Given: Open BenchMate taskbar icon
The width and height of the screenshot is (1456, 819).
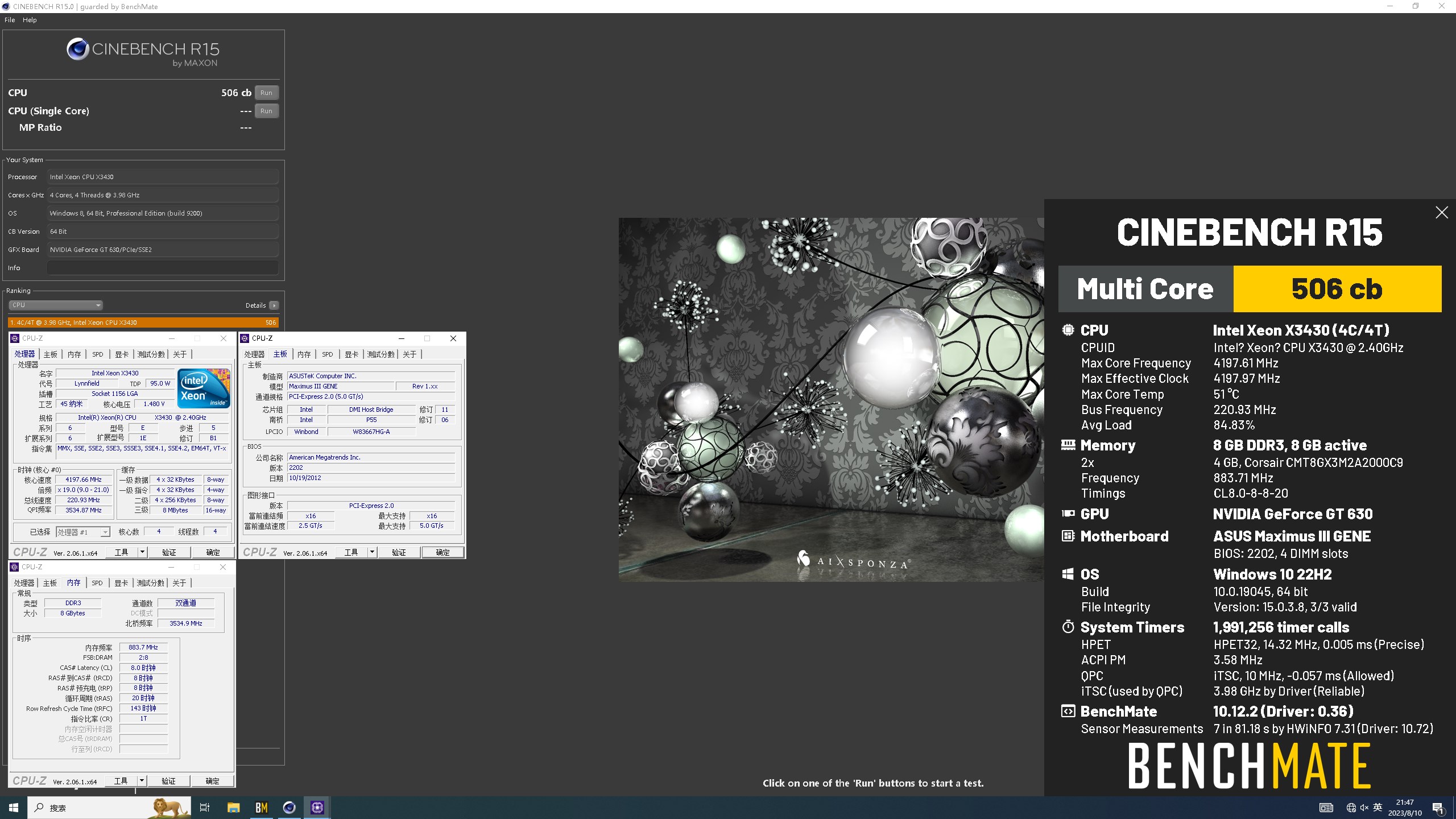Looking at the screenshot, I should click(x=262, y=808).
